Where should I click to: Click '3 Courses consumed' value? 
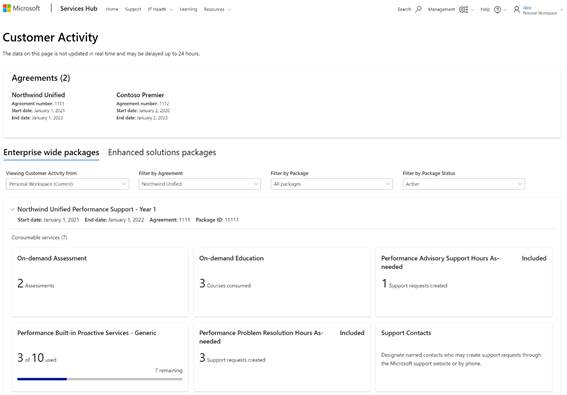tap(225, 284)
